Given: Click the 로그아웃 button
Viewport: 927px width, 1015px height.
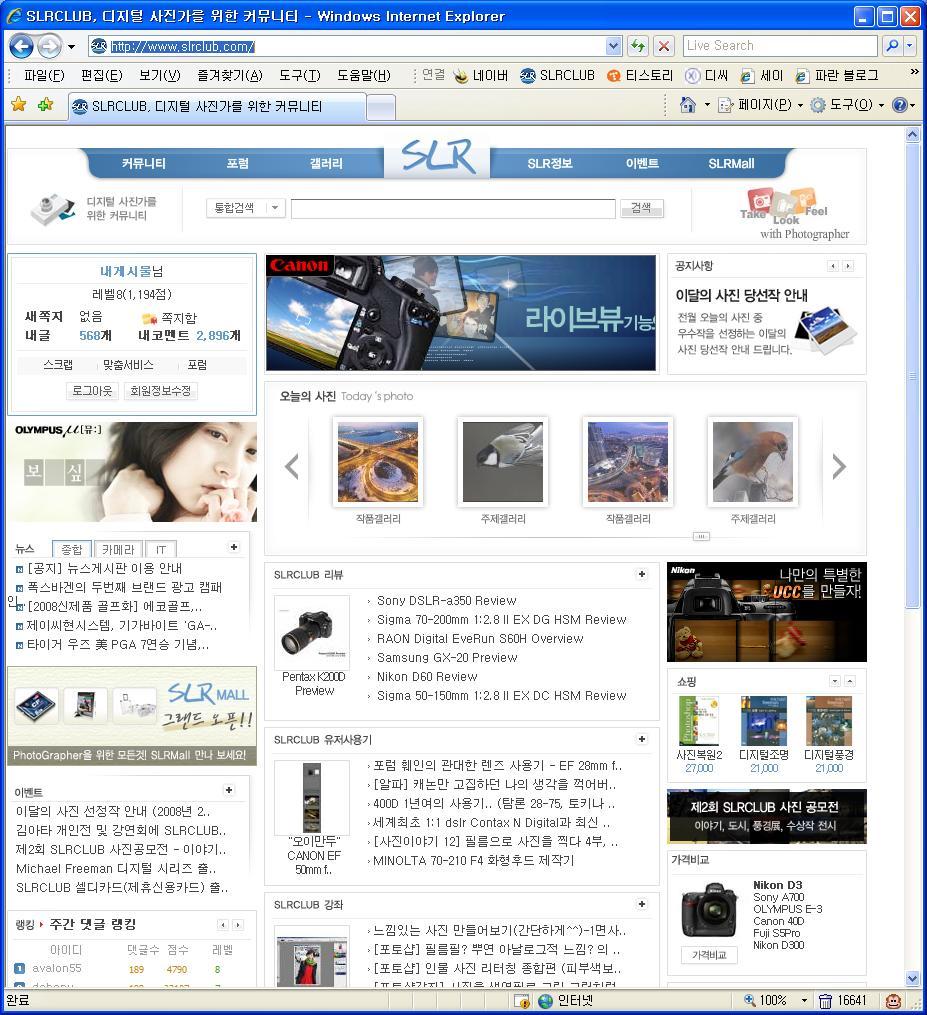Looking at the screenshot, I should pos(92,391).
